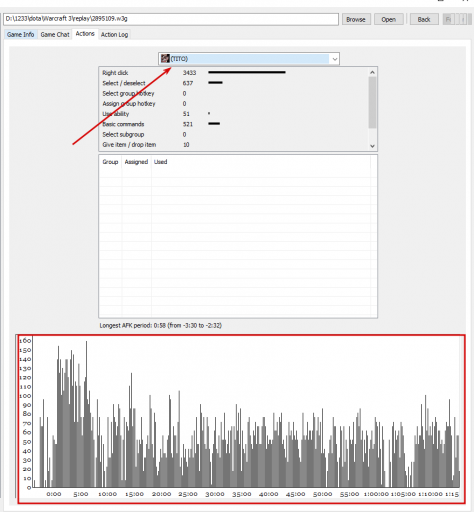The height and width of the screenshot is (512, 474).
Task: Click the 'Longest AFK period' text
Action: coord(160,326)
